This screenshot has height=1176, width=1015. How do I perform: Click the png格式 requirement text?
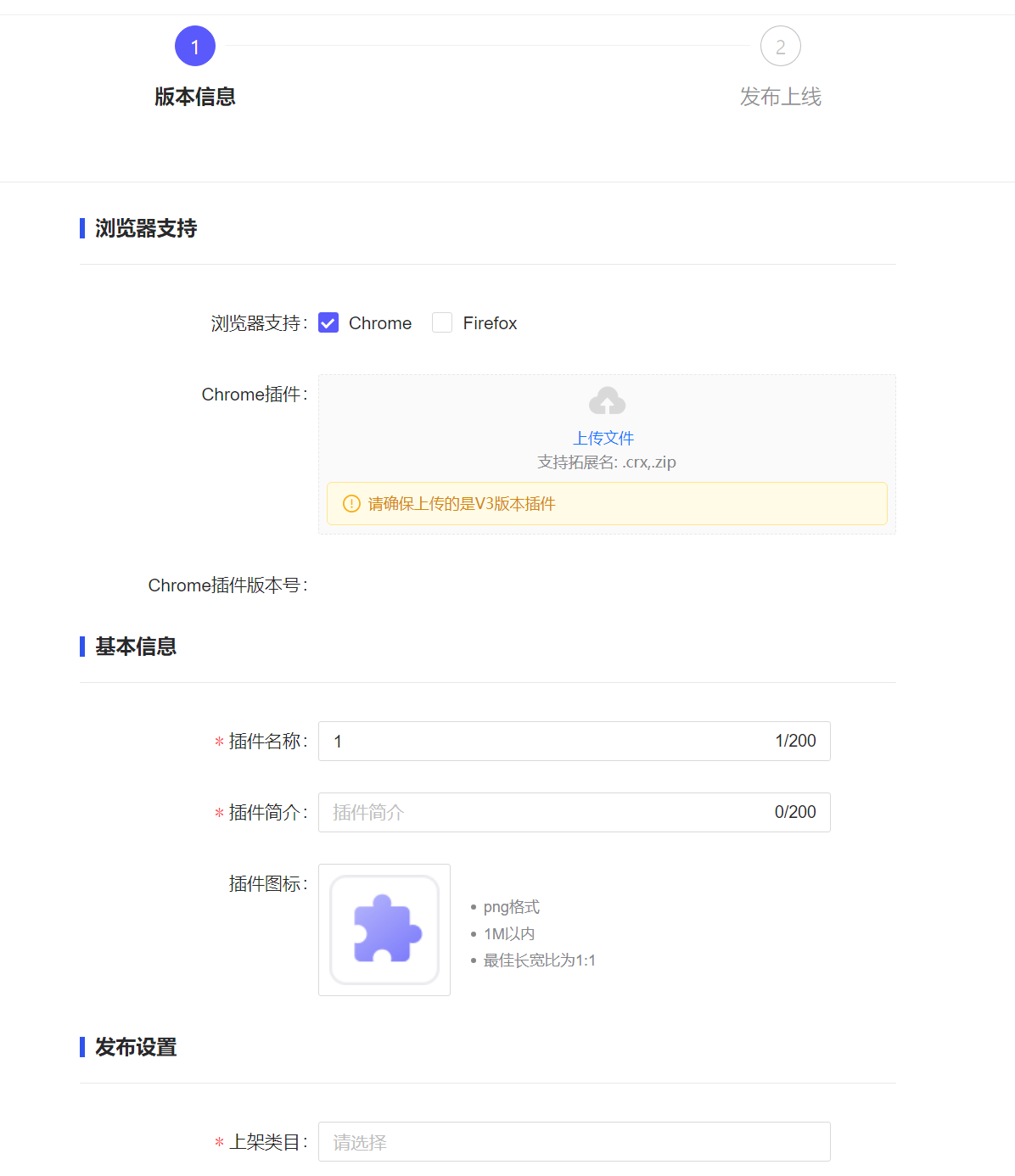click(x=512, y=907)
